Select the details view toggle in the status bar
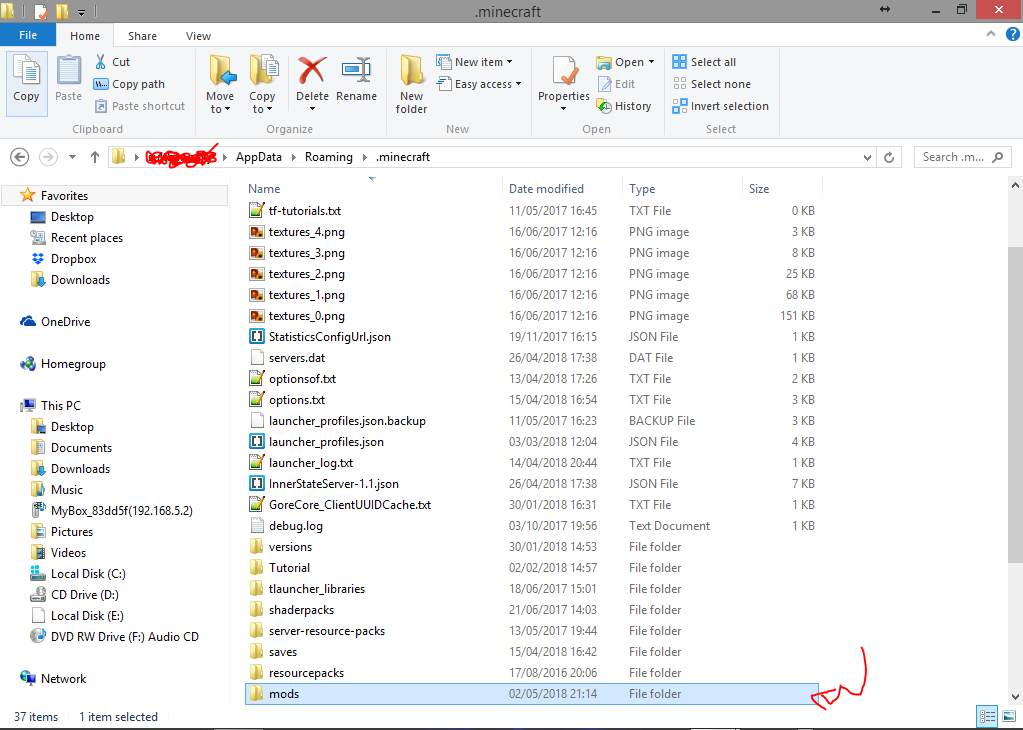 coord(987,716)
